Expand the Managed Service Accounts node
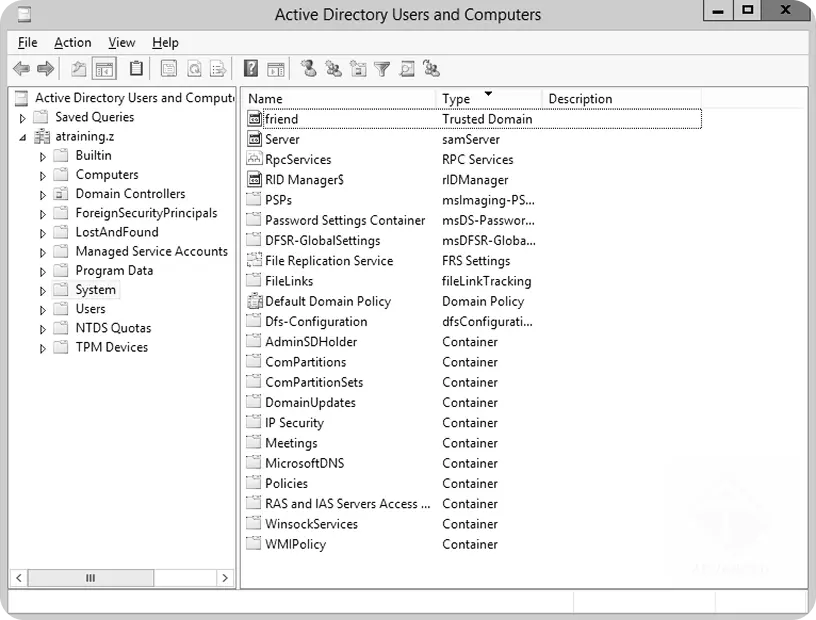The height and width of the screenshot is (620, 816). (43, 252)
